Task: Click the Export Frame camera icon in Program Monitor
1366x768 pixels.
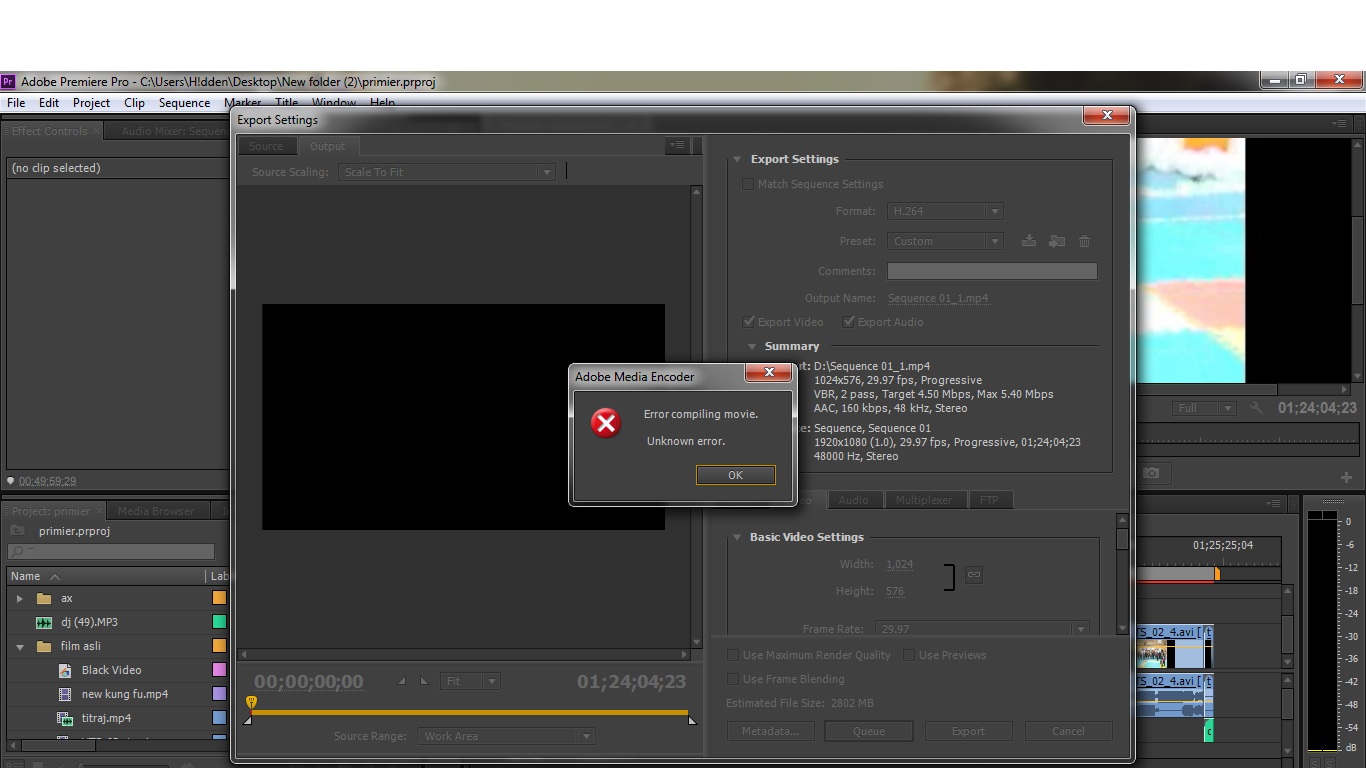Action: [x=1151, y=473]
